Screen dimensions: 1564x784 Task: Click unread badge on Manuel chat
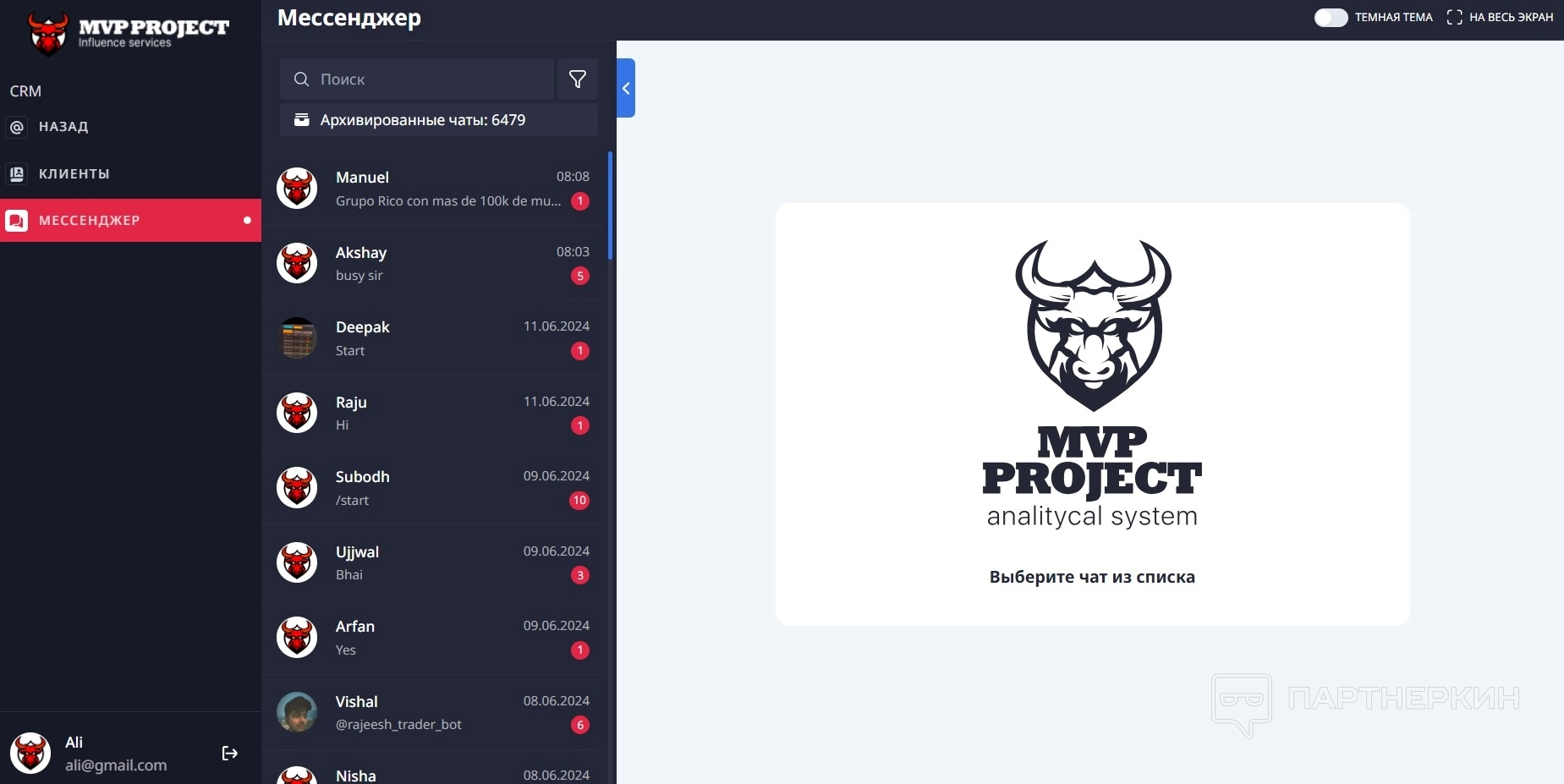click(580, 201)
